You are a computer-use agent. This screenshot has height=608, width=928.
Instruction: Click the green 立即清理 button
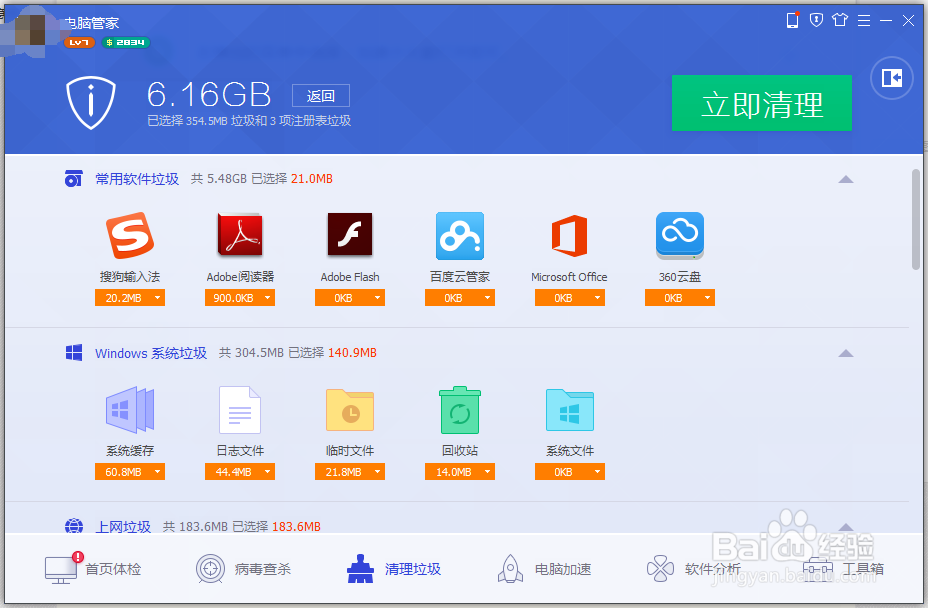762,103
